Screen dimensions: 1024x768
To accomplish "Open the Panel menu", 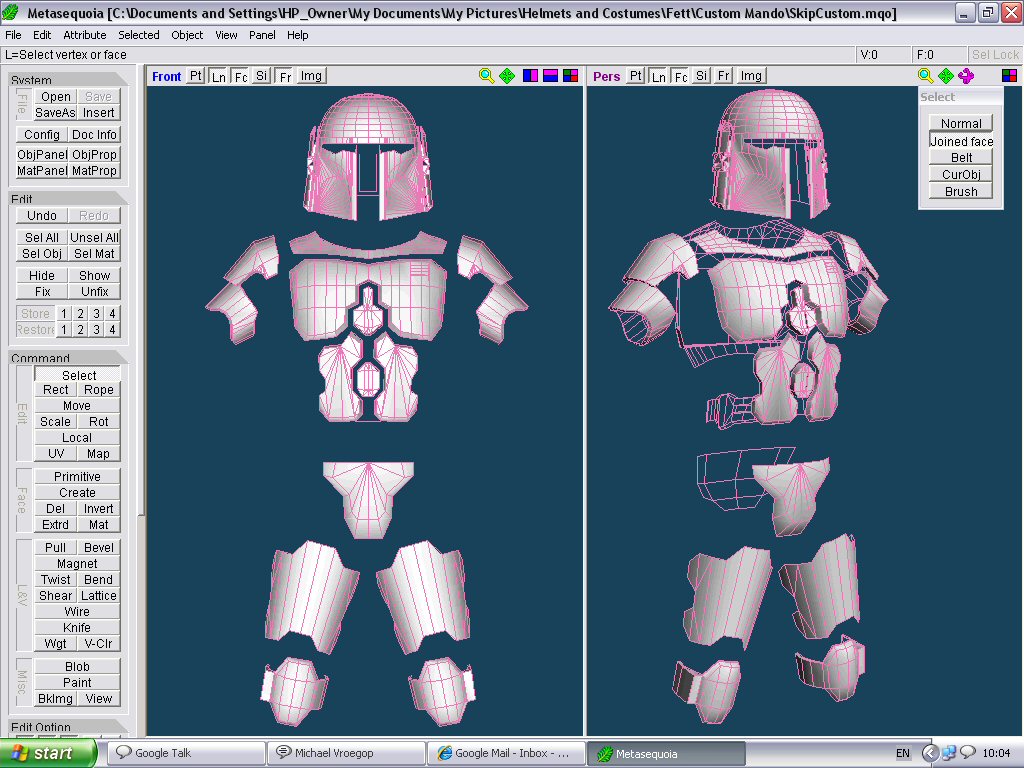I will point(262,35).
